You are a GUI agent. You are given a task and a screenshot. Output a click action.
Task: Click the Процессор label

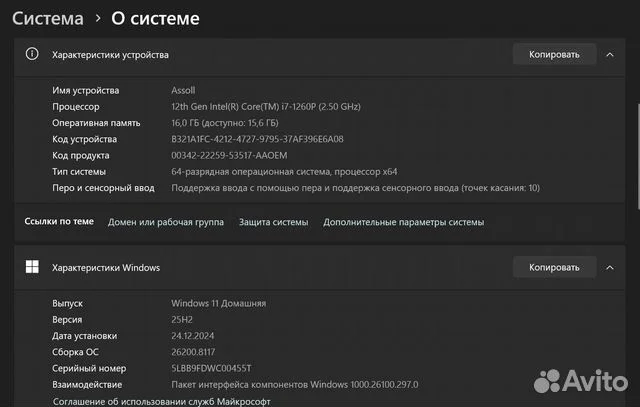click(76, 107)
